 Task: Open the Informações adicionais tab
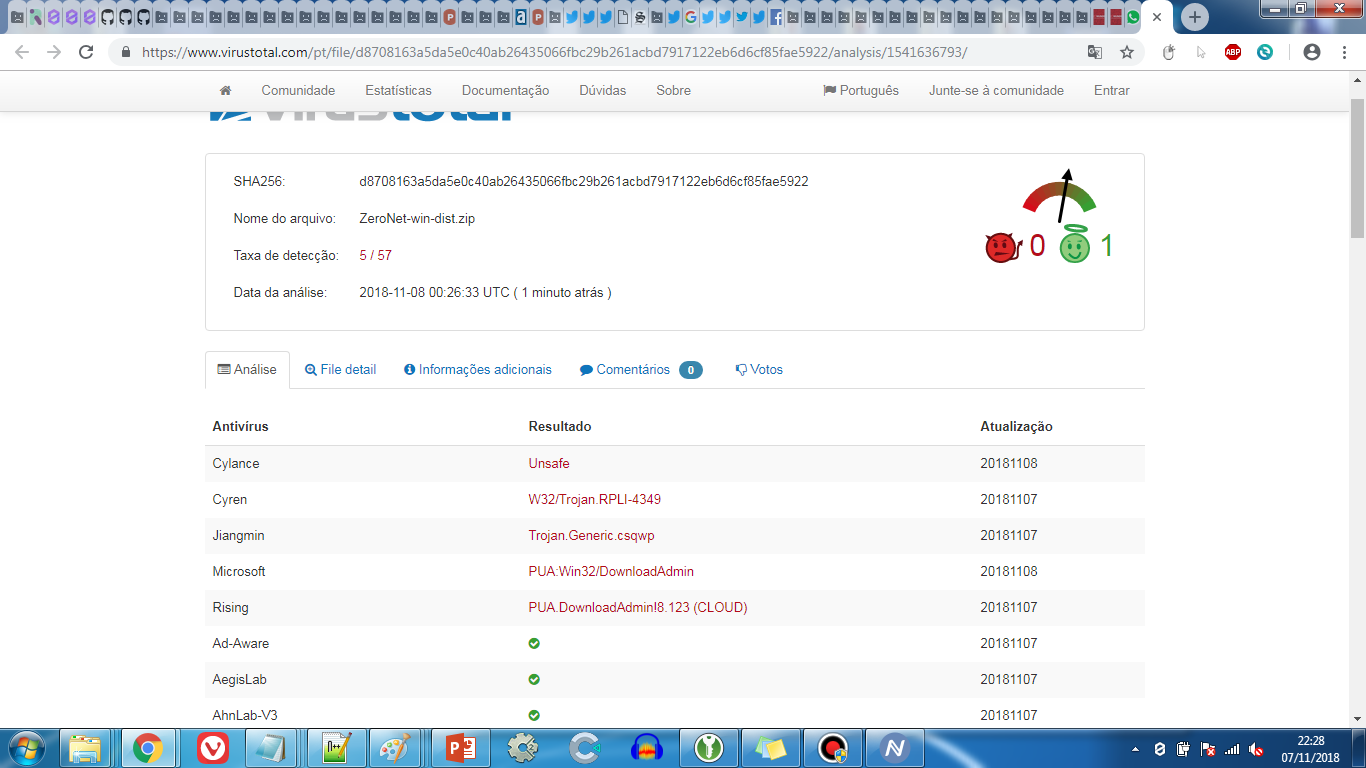[478, 370]
